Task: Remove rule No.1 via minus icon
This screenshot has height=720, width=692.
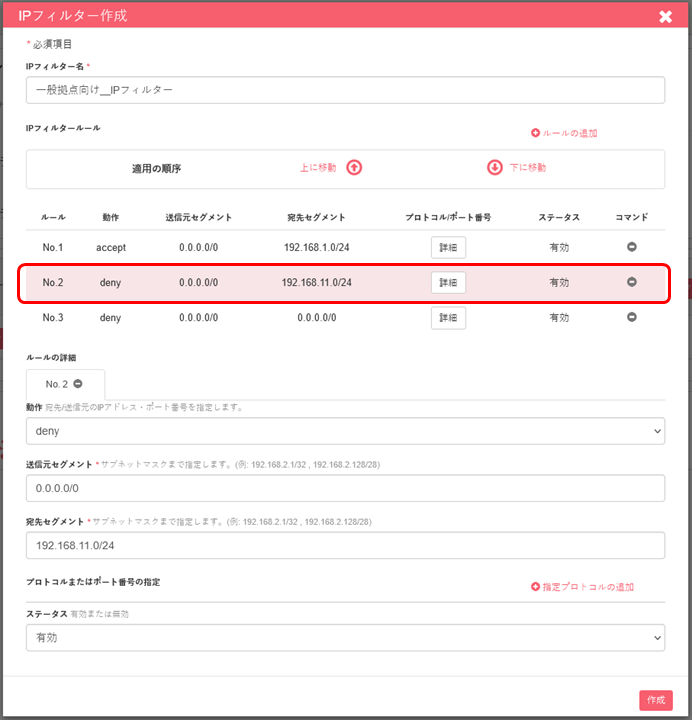Action: pyautogui.click(x=632, y=247)
